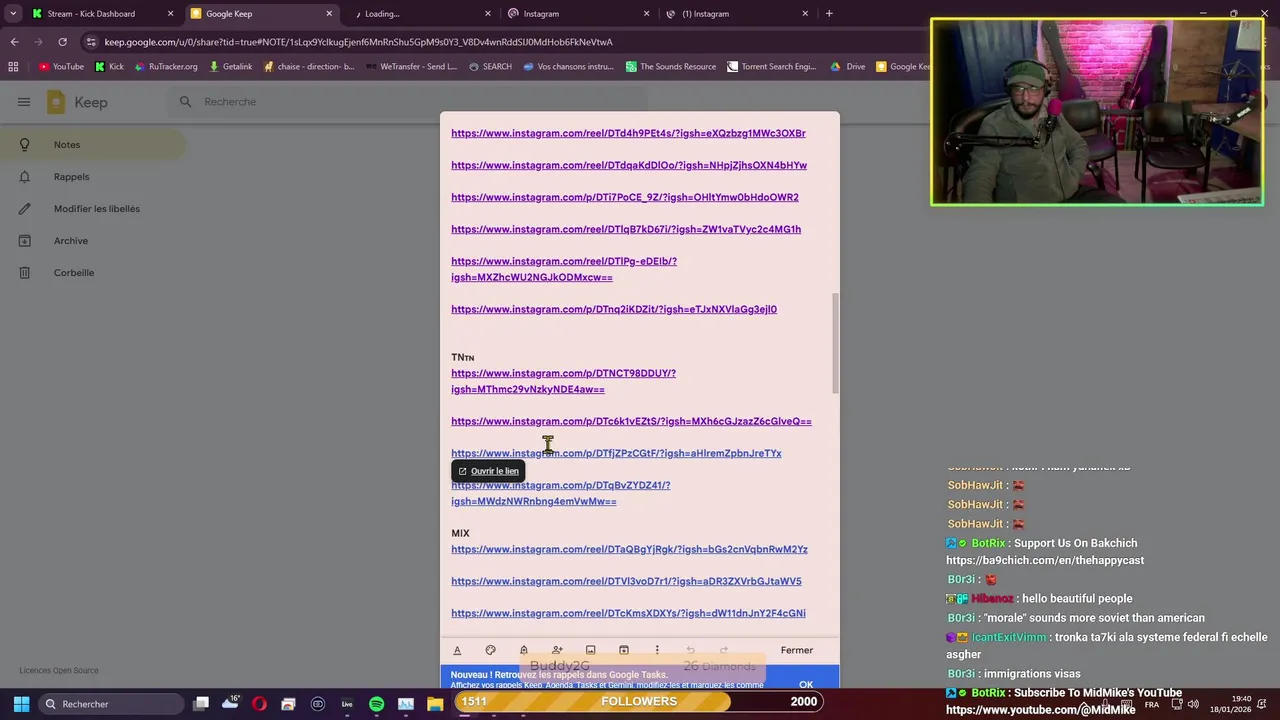
Task: Archive the open note
Action: (x=623, y=650)
